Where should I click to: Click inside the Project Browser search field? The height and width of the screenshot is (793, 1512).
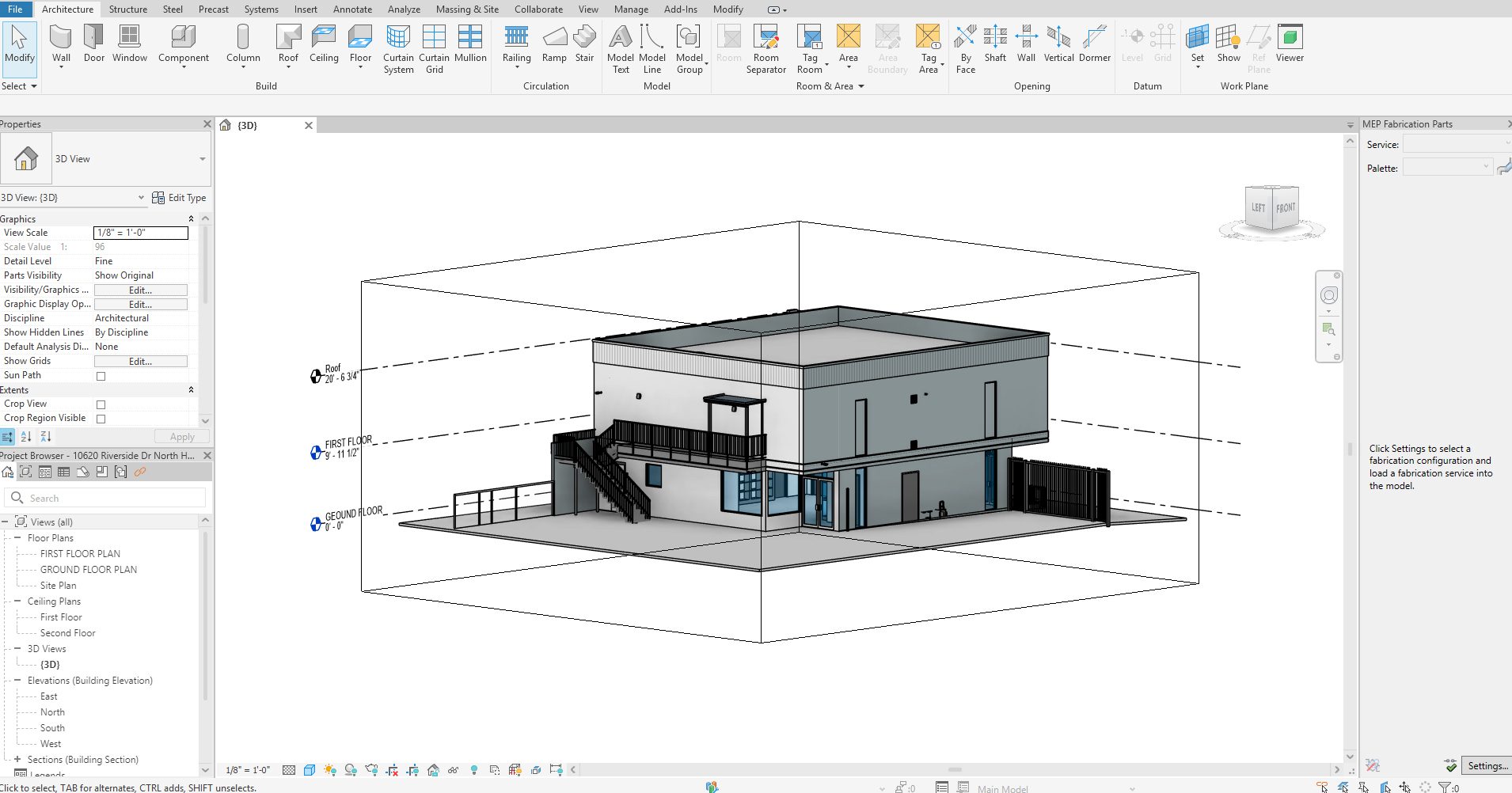103,497
